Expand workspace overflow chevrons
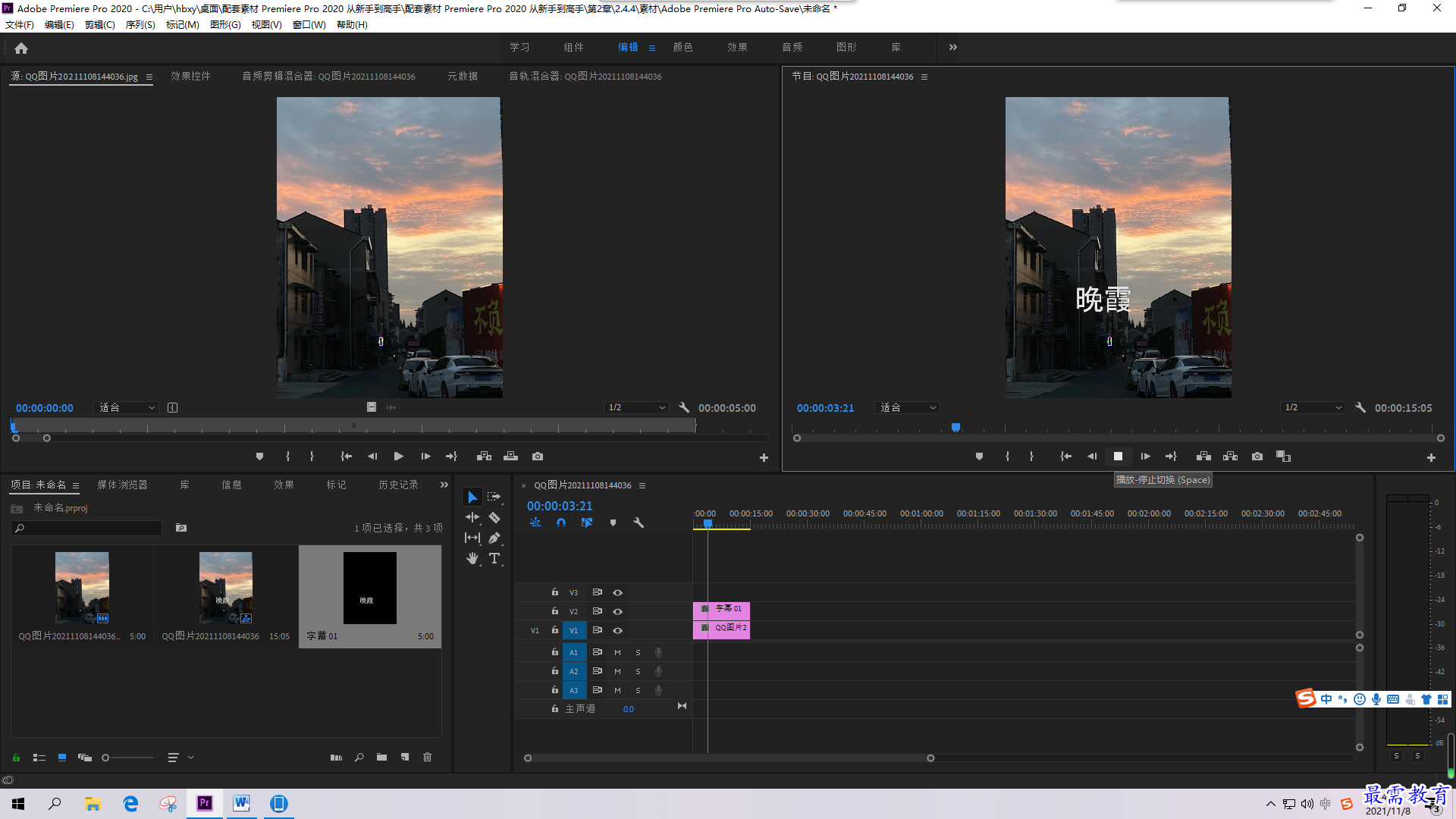1456x819 pixels. click(952, 47)
